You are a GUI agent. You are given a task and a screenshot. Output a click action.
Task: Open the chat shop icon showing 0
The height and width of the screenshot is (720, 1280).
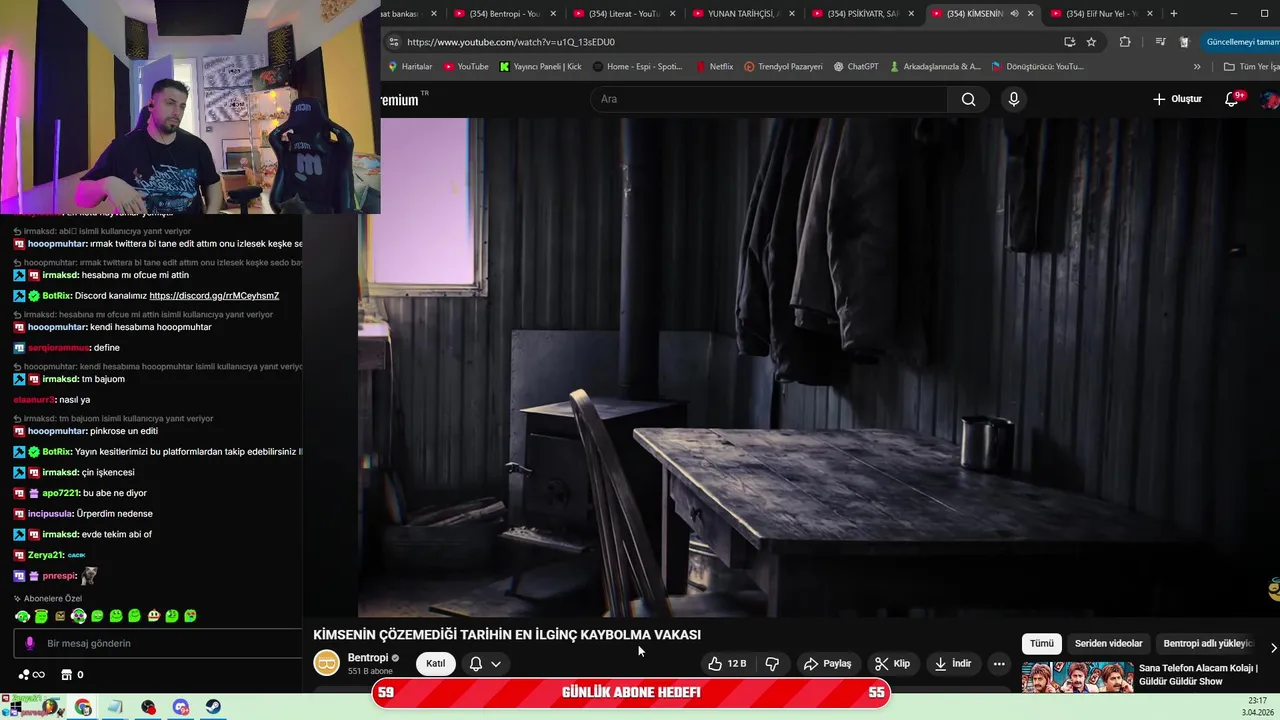(72, 675)
